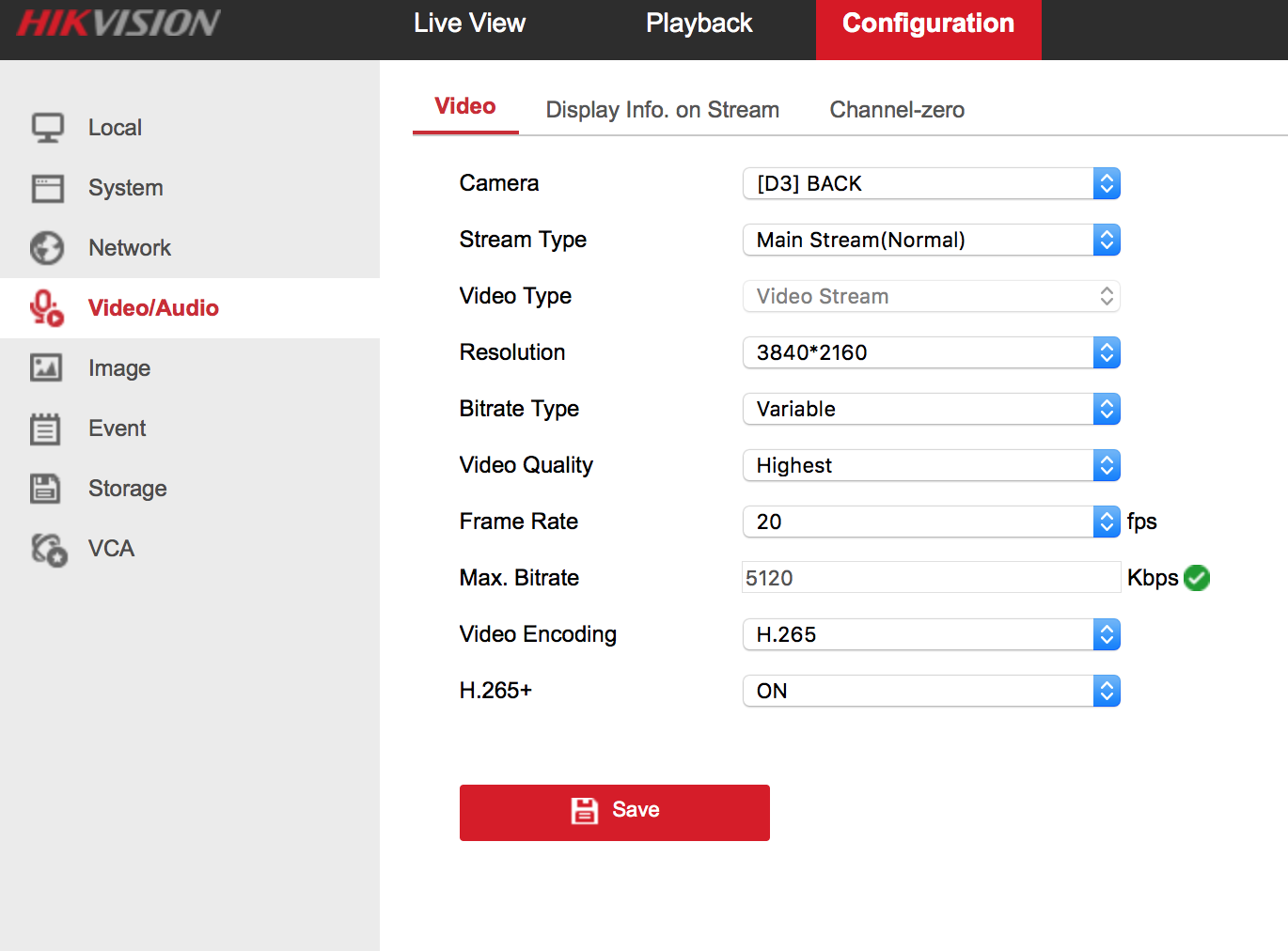Image resolution: width=1288 pixels, height=951 pixels.
Task: Change Bitrate Type from Variable
Action: [x=931, y=409]
